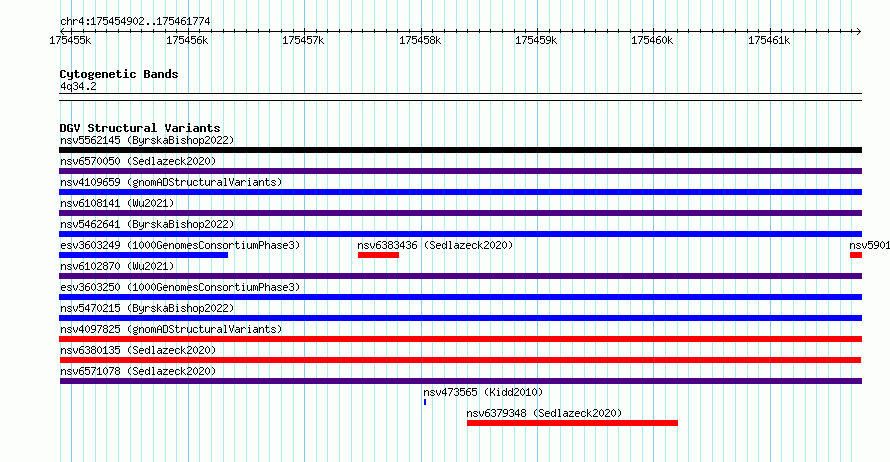Select the nsv6108141 (Wu2021) label
Screen dimensions: 890x462
(117, 203)
